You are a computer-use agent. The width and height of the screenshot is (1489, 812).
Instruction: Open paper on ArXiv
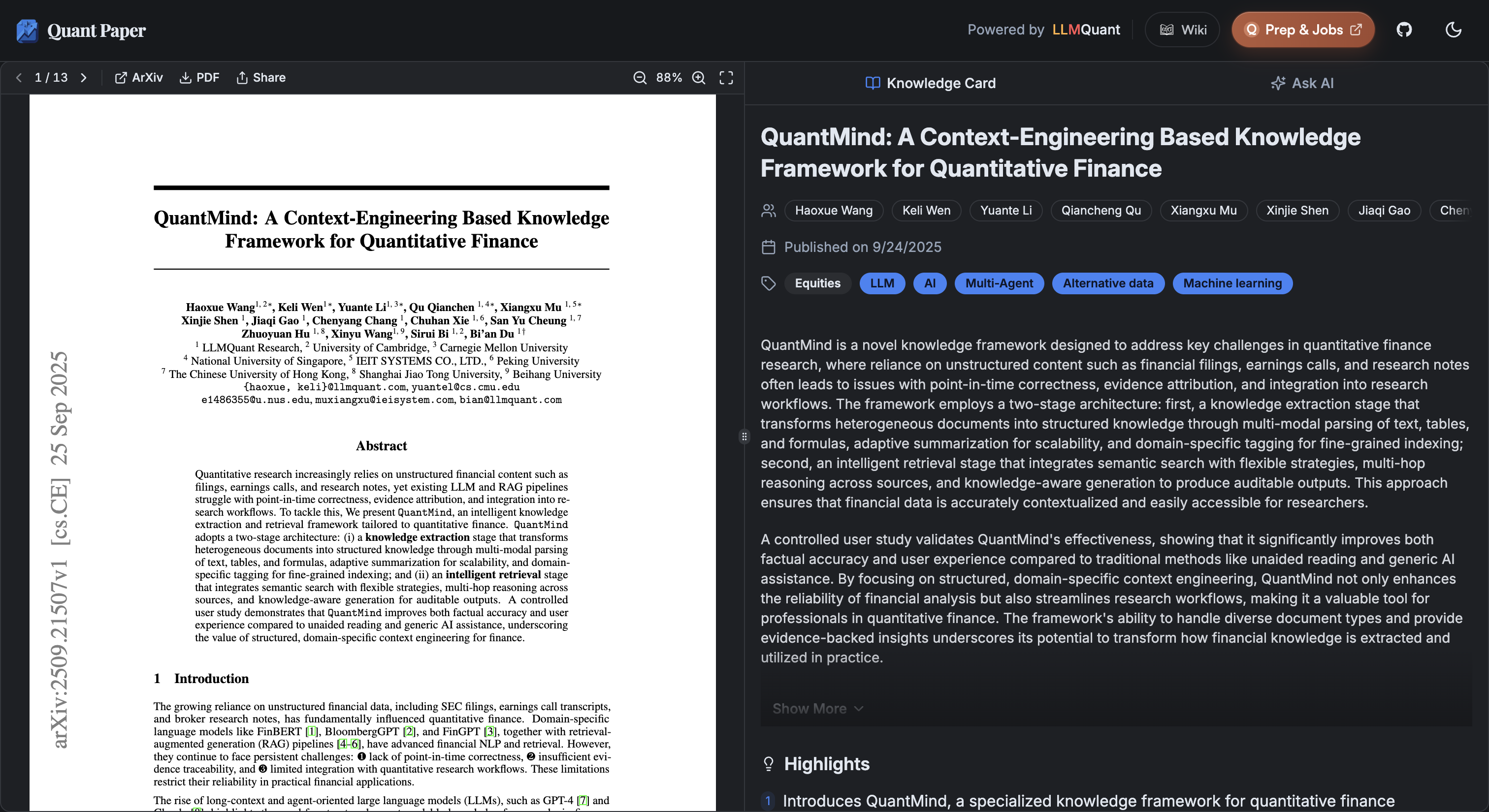click(x=139, y=77)
